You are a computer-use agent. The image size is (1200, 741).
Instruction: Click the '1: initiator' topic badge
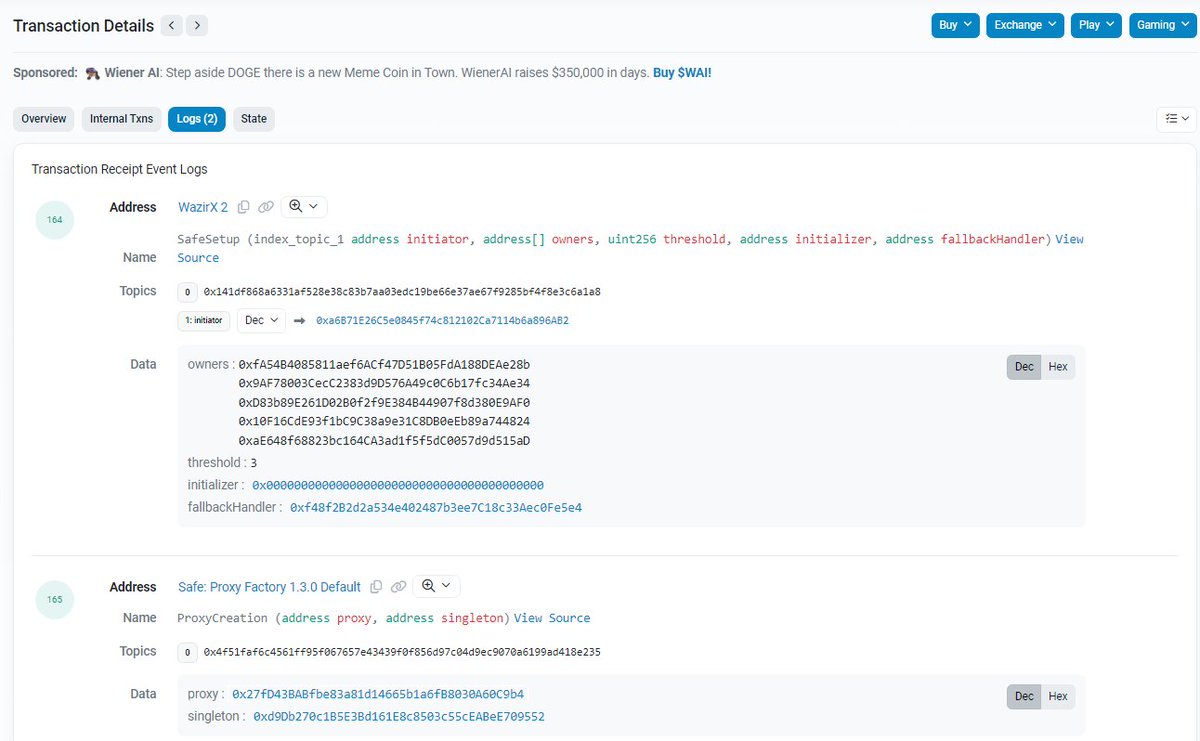point(203,320)
